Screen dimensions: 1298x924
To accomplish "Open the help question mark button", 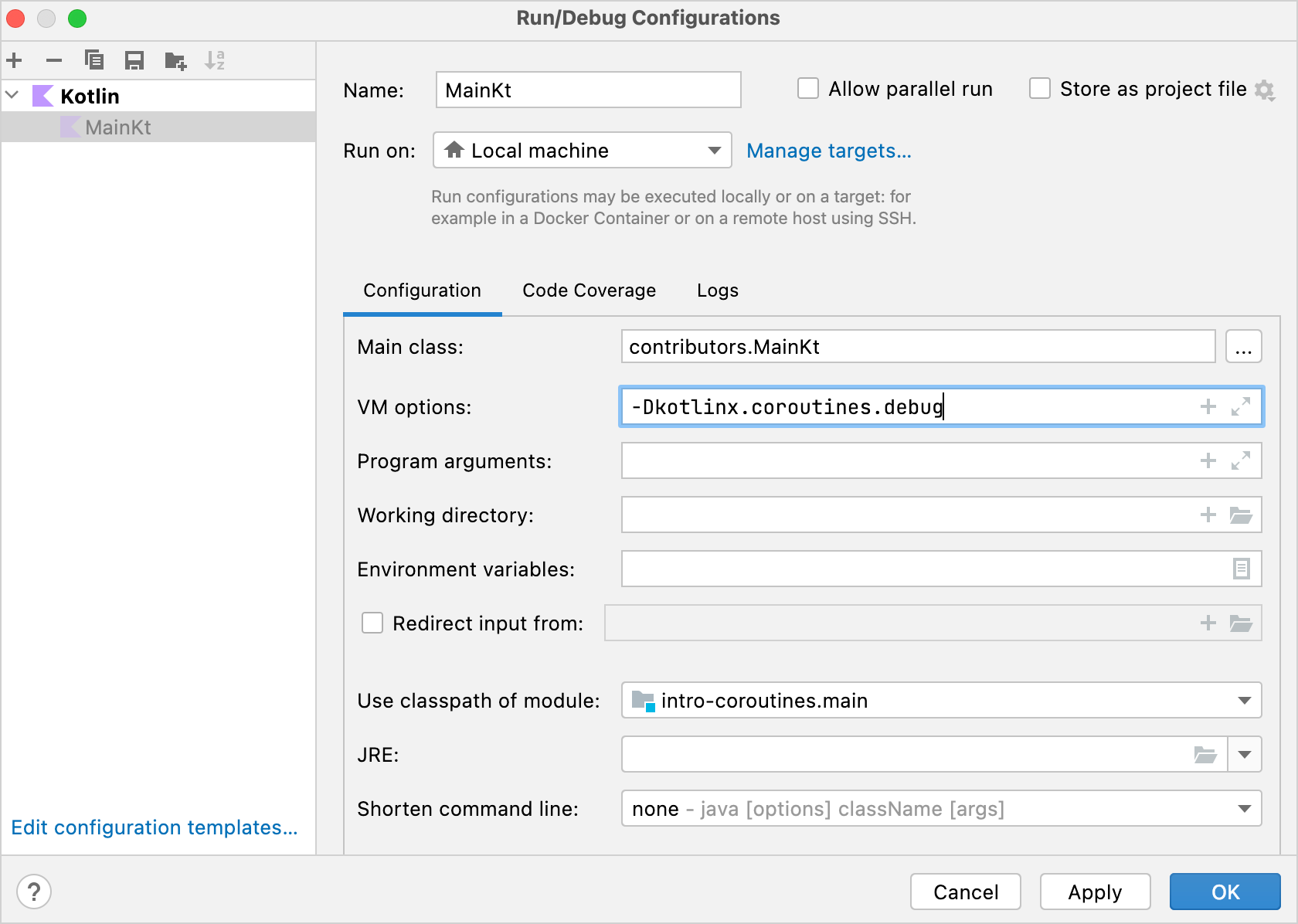I will (x=34, y=892).
